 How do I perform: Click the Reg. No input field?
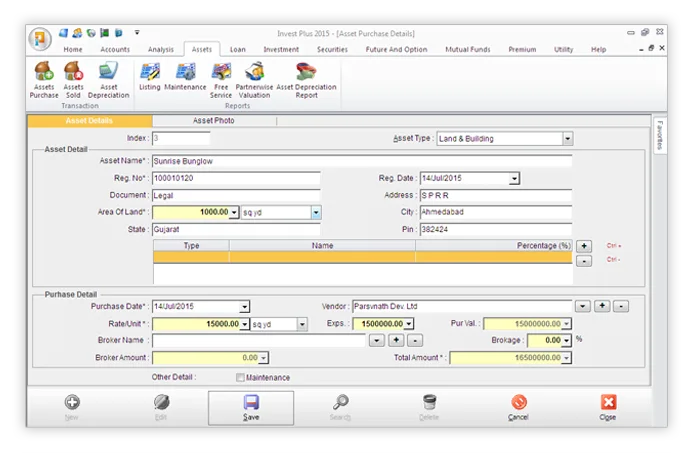point(236,178)
